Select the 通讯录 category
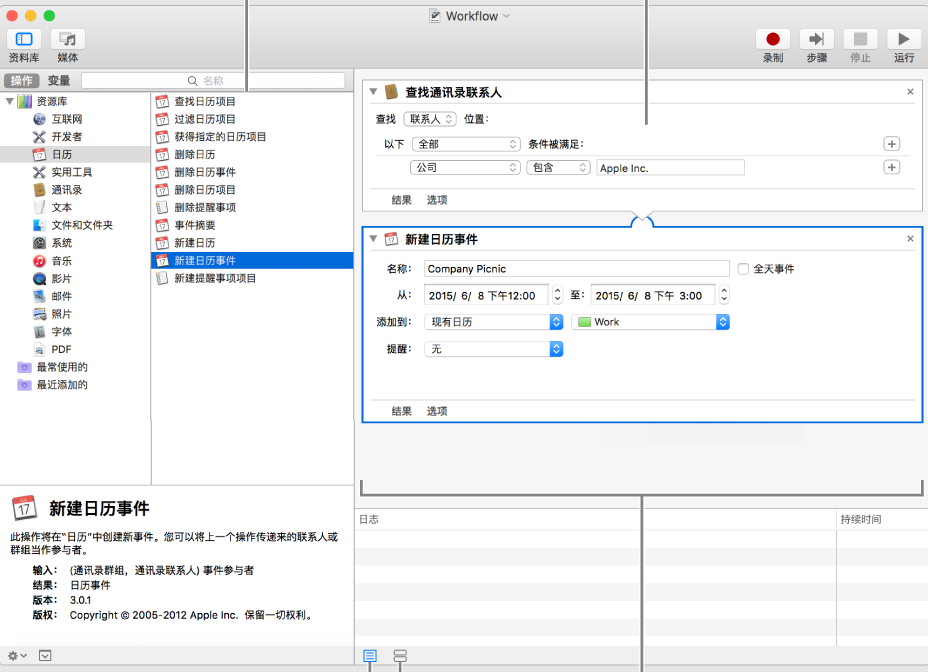Image resolution: width=928 pixels, height=672 pixels. point(67,190)
